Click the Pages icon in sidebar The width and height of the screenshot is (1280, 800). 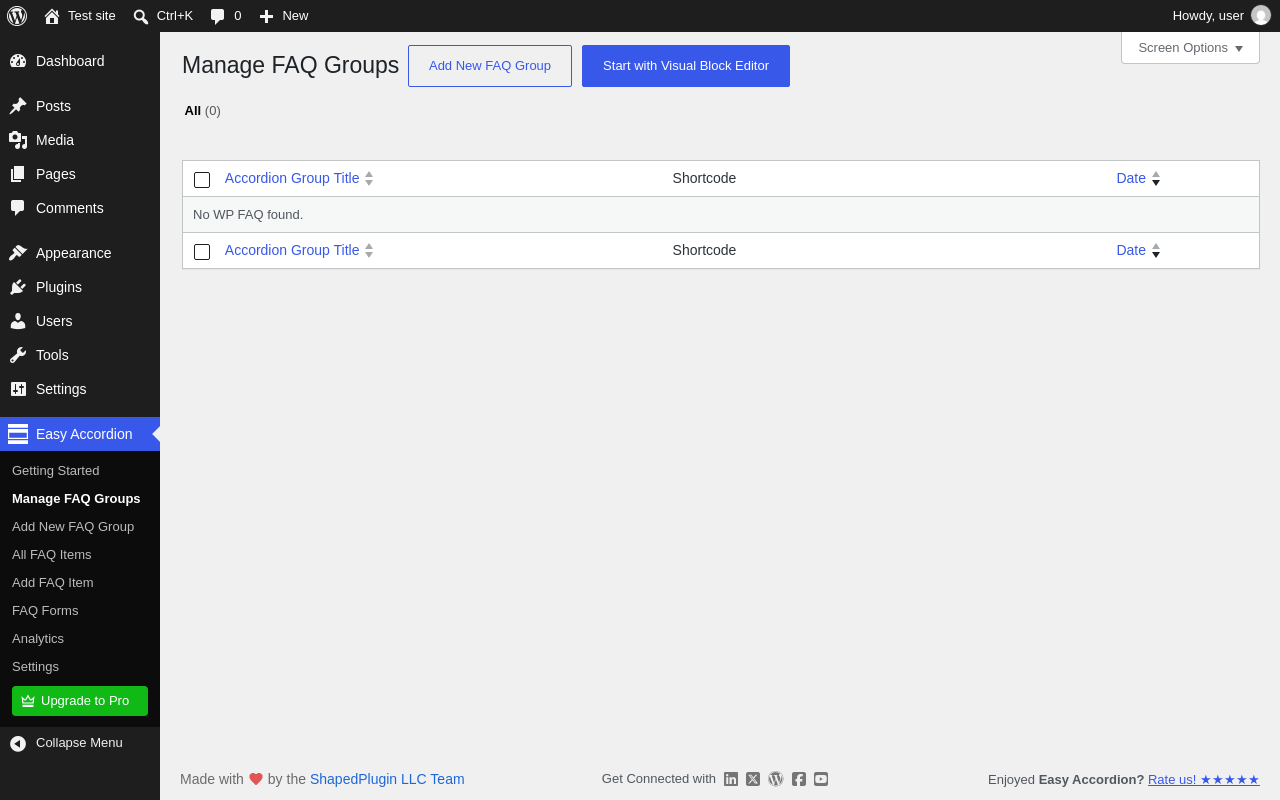[x=18, y=174]
